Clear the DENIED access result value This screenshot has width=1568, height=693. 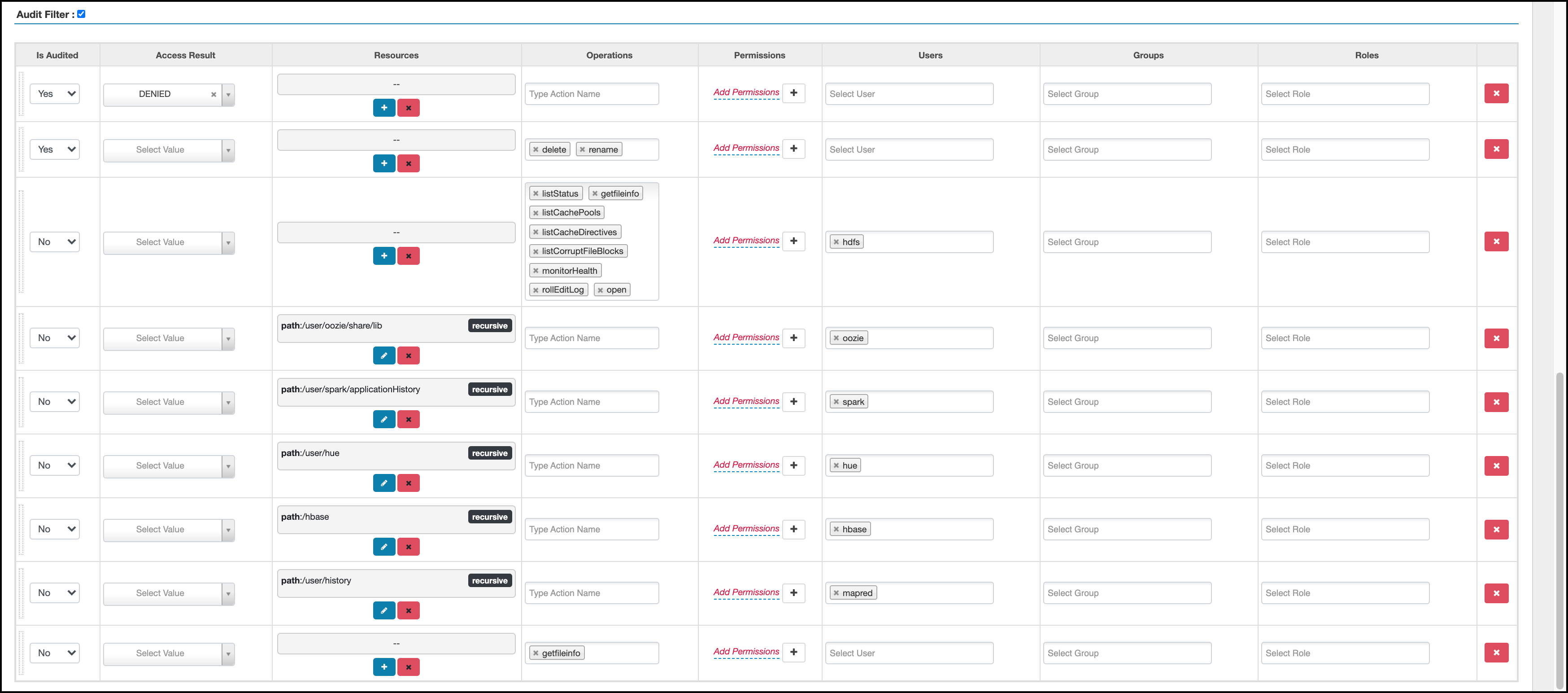[213, 94]
